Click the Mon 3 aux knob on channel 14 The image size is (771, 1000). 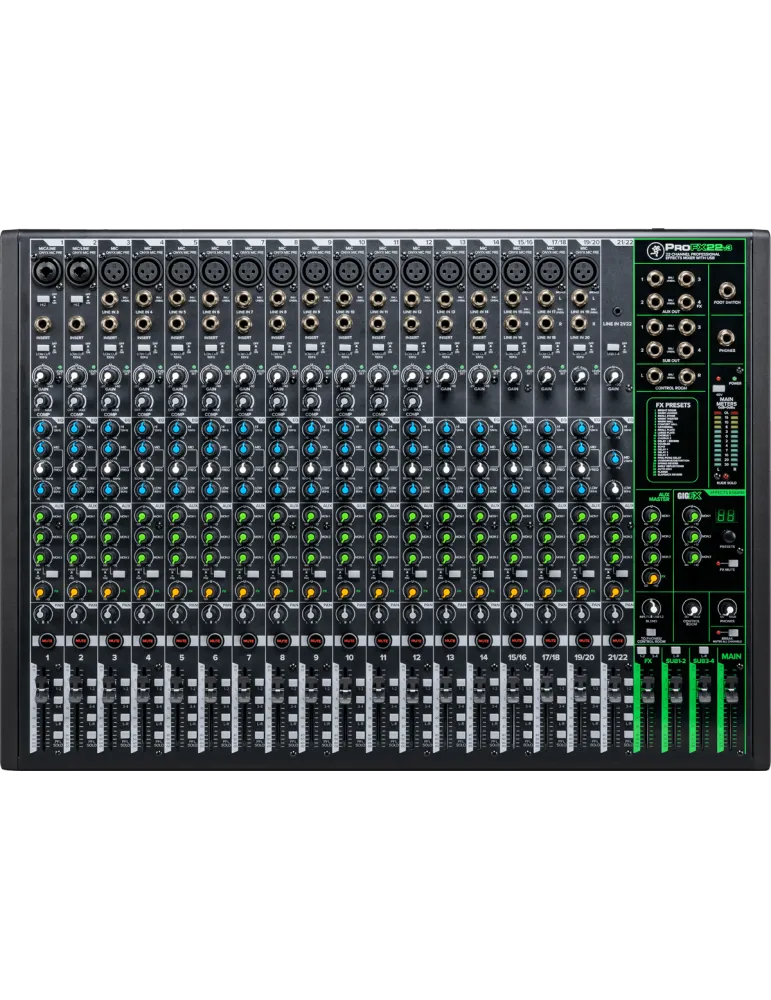(479, 557)
